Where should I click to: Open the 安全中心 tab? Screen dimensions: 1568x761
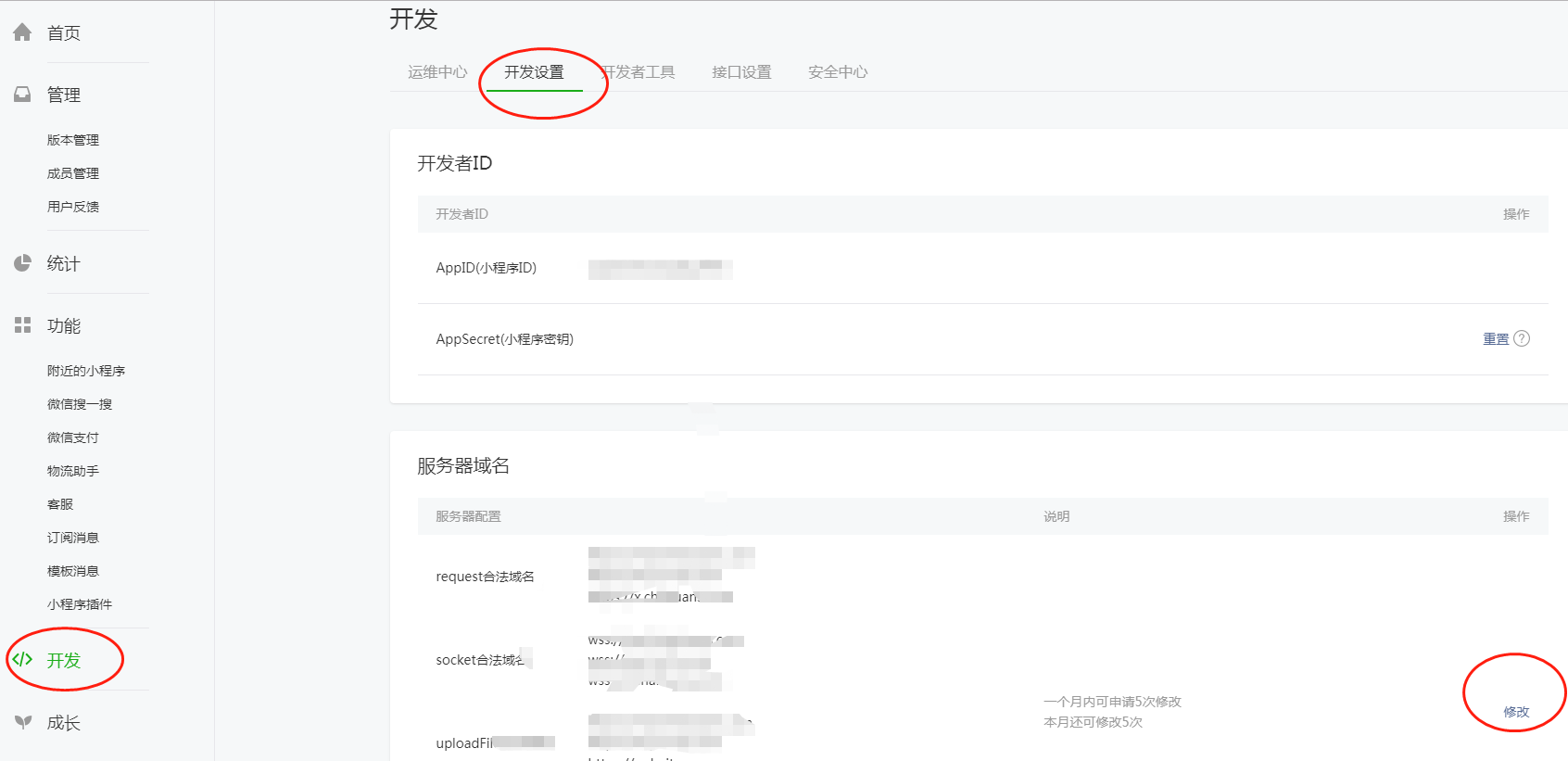click(838, 72)
